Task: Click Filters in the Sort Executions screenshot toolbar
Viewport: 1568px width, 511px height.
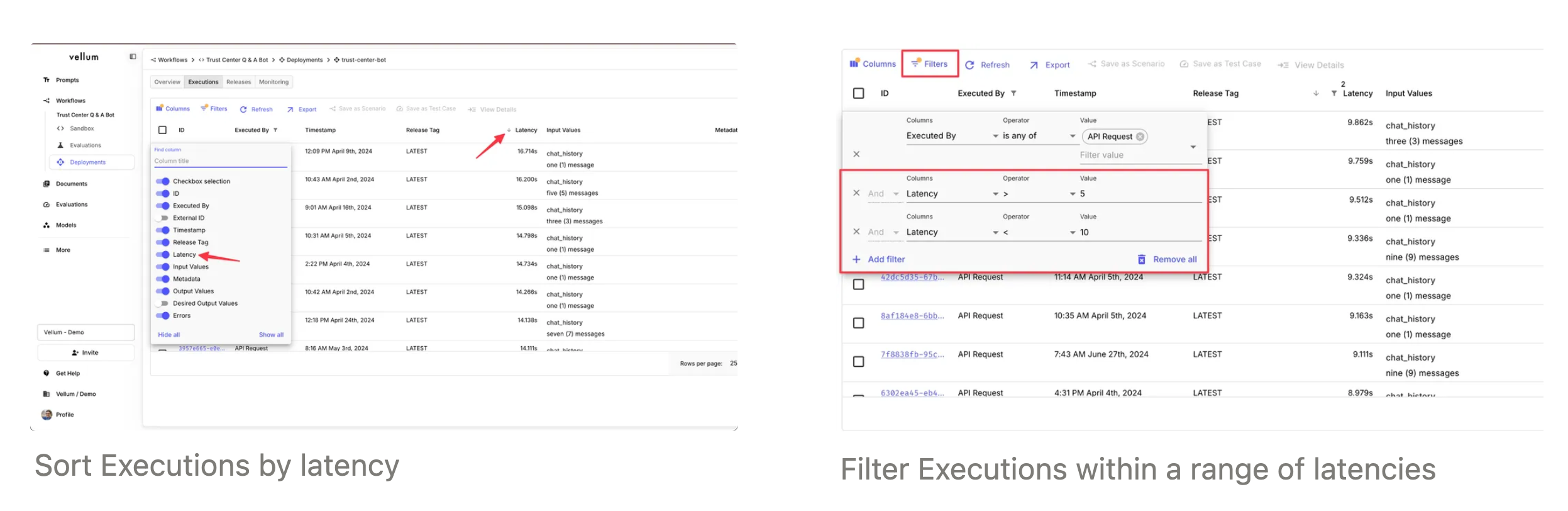Action: pos(214,109)
